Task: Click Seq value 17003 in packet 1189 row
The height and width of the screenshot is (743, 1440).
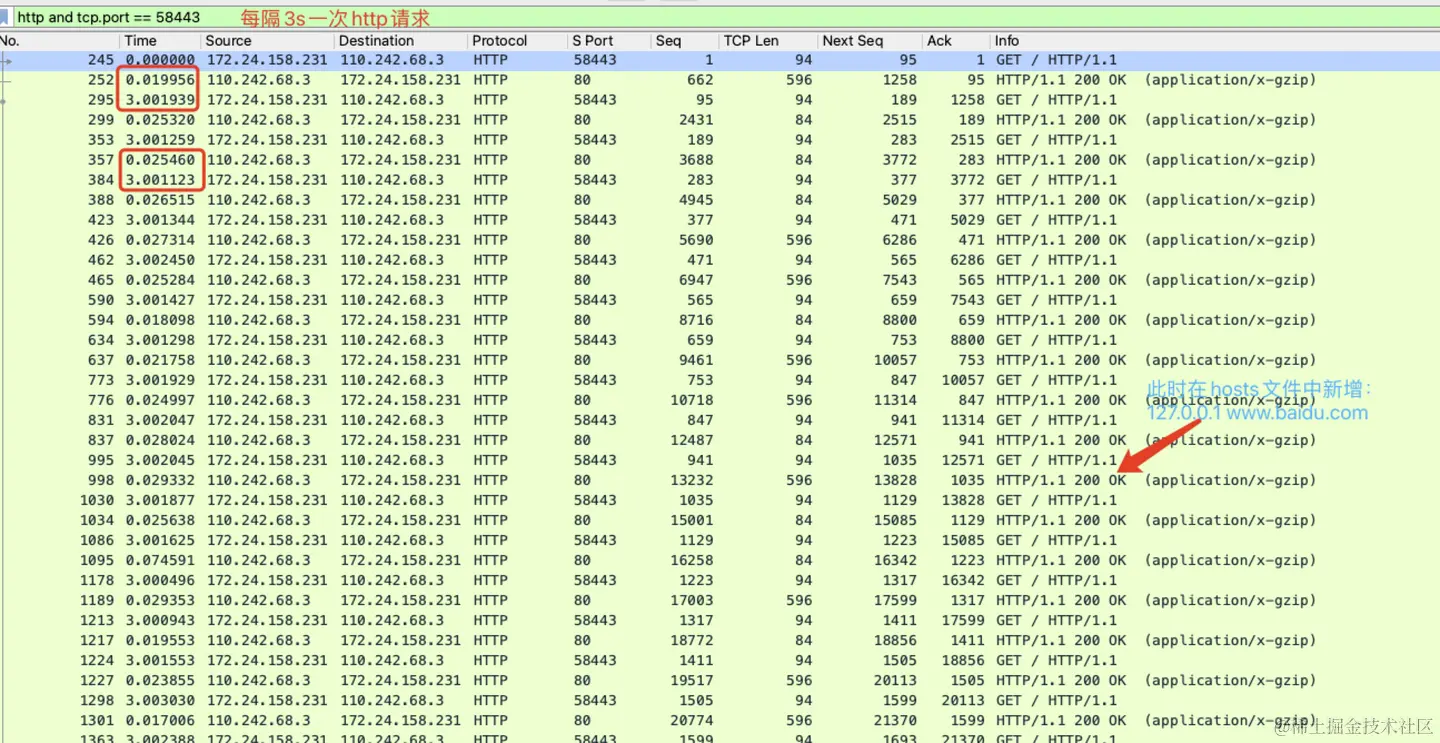Action: click(x=692, y=600)
